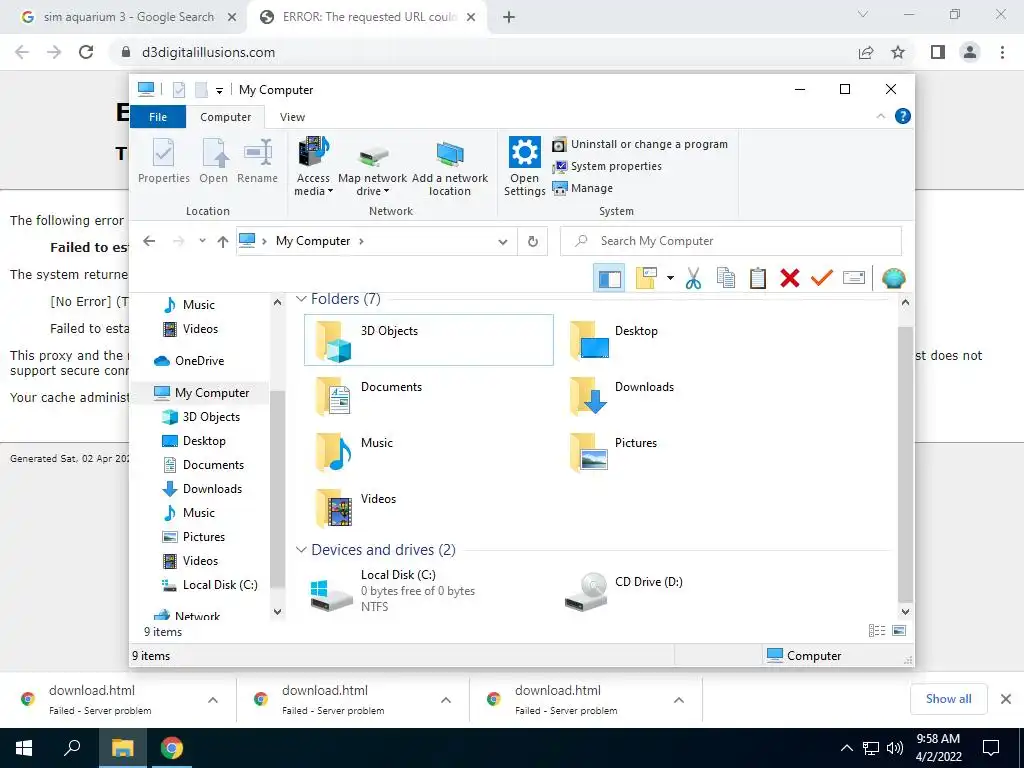Go up one folder level
The image size is (1024, 768).
[x=223, y=242]
